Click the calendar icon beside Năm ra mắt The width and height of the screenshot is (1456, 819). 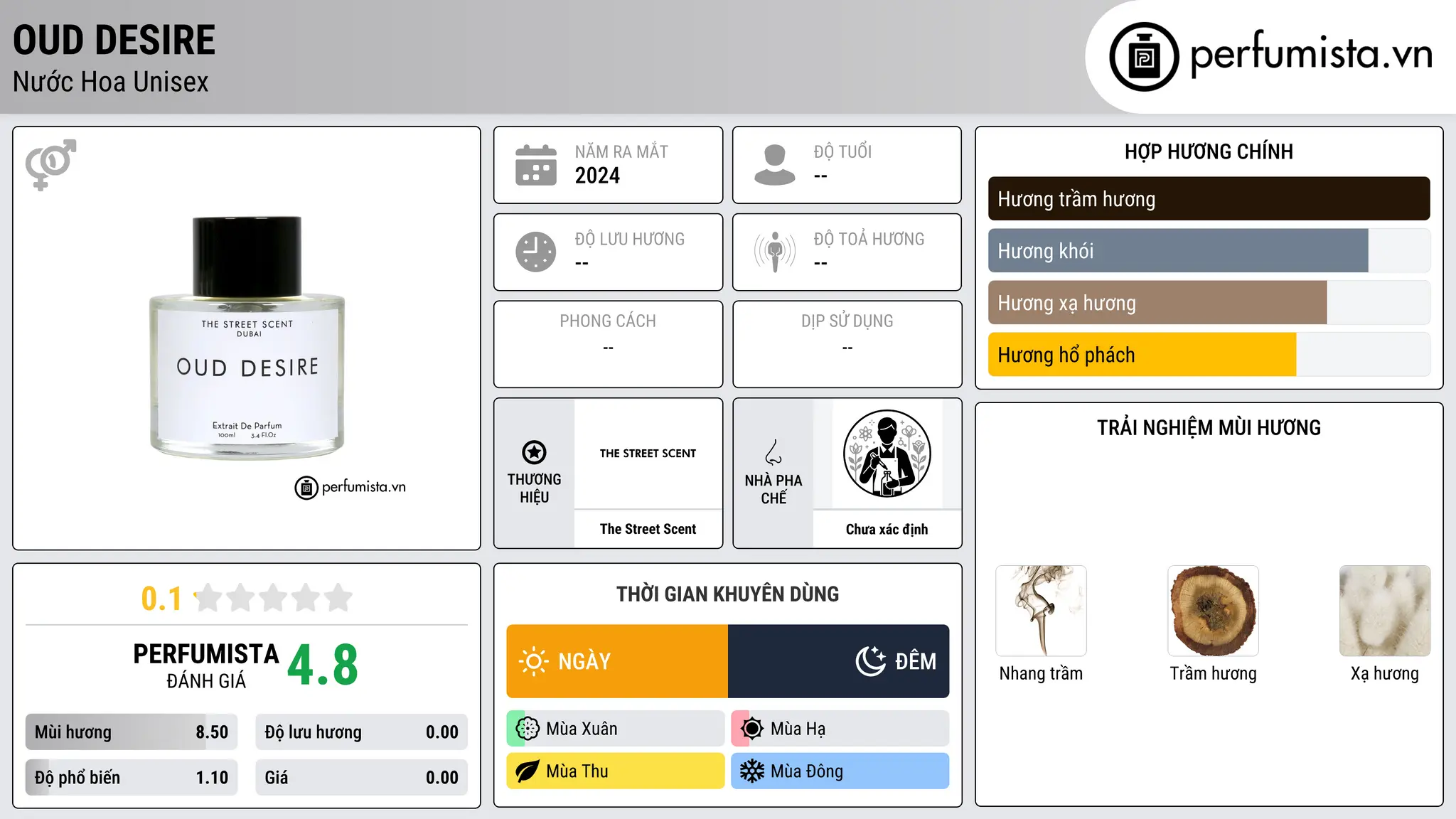[x=536, y=165]
